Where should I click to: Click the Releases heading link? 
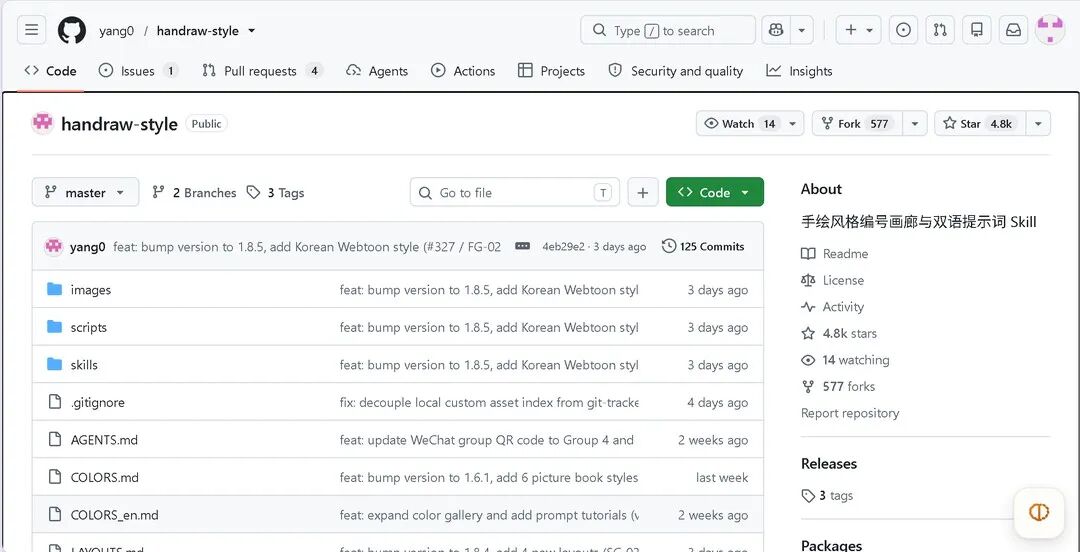coord(829,464)
